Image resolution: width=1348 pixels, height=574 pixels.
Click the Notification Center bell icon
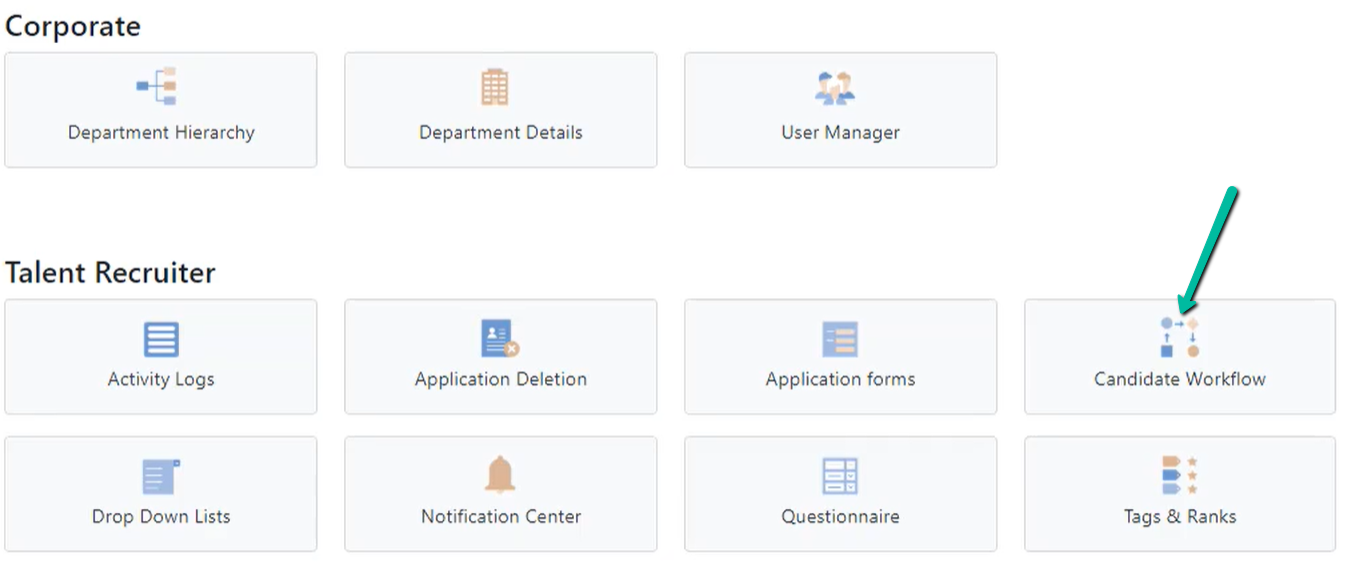500,475
